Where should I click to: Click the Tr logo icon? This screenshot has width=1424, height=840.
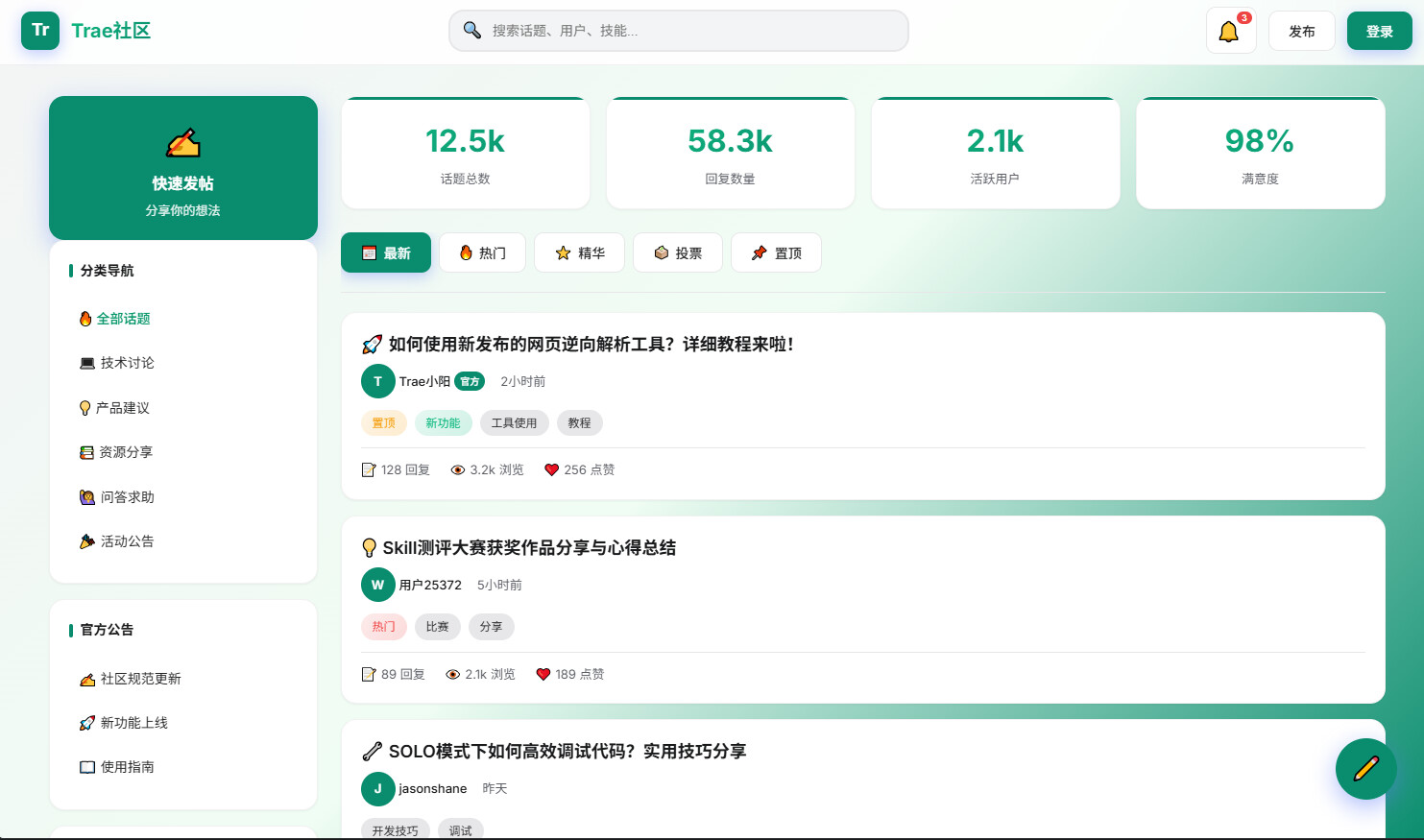tap(40, 31)
